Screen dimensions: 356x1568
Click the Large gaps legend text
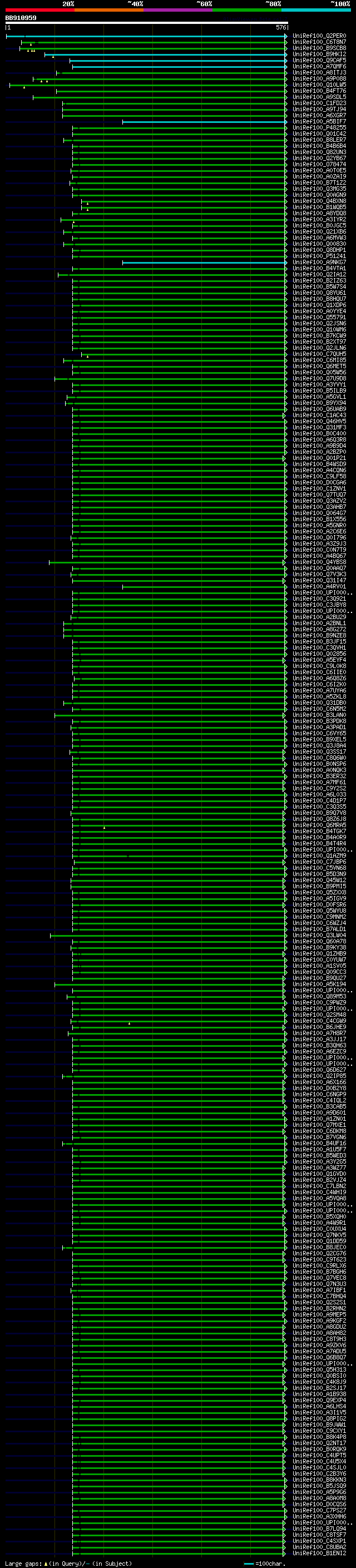(x=68, y=1564)
